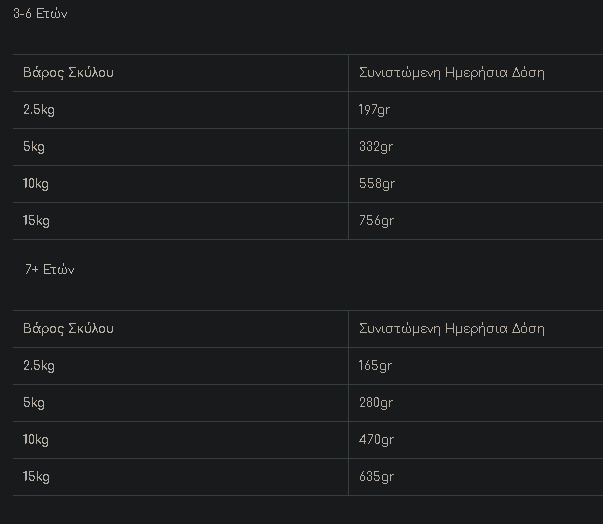The height and width of the screenshot is (524, 603).
Task: Click the 558gr dose value
Action: 377,184
